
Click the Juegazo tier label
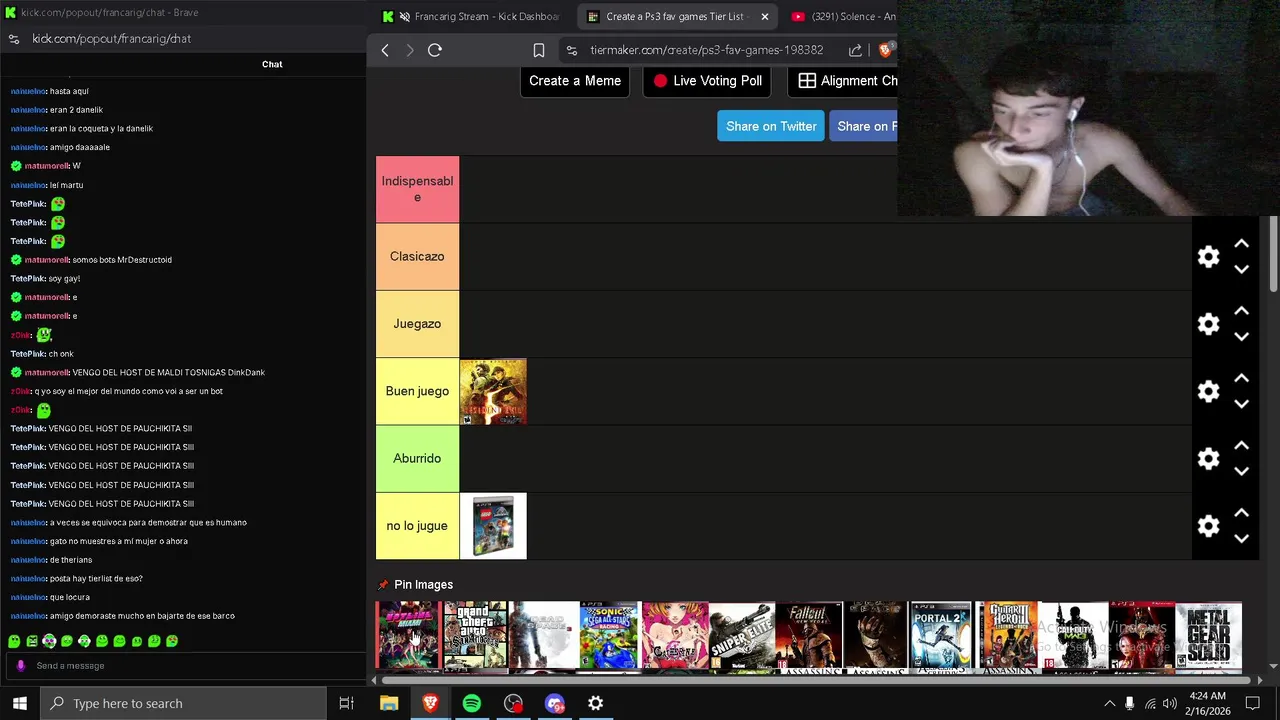click(x=417, y=324)
